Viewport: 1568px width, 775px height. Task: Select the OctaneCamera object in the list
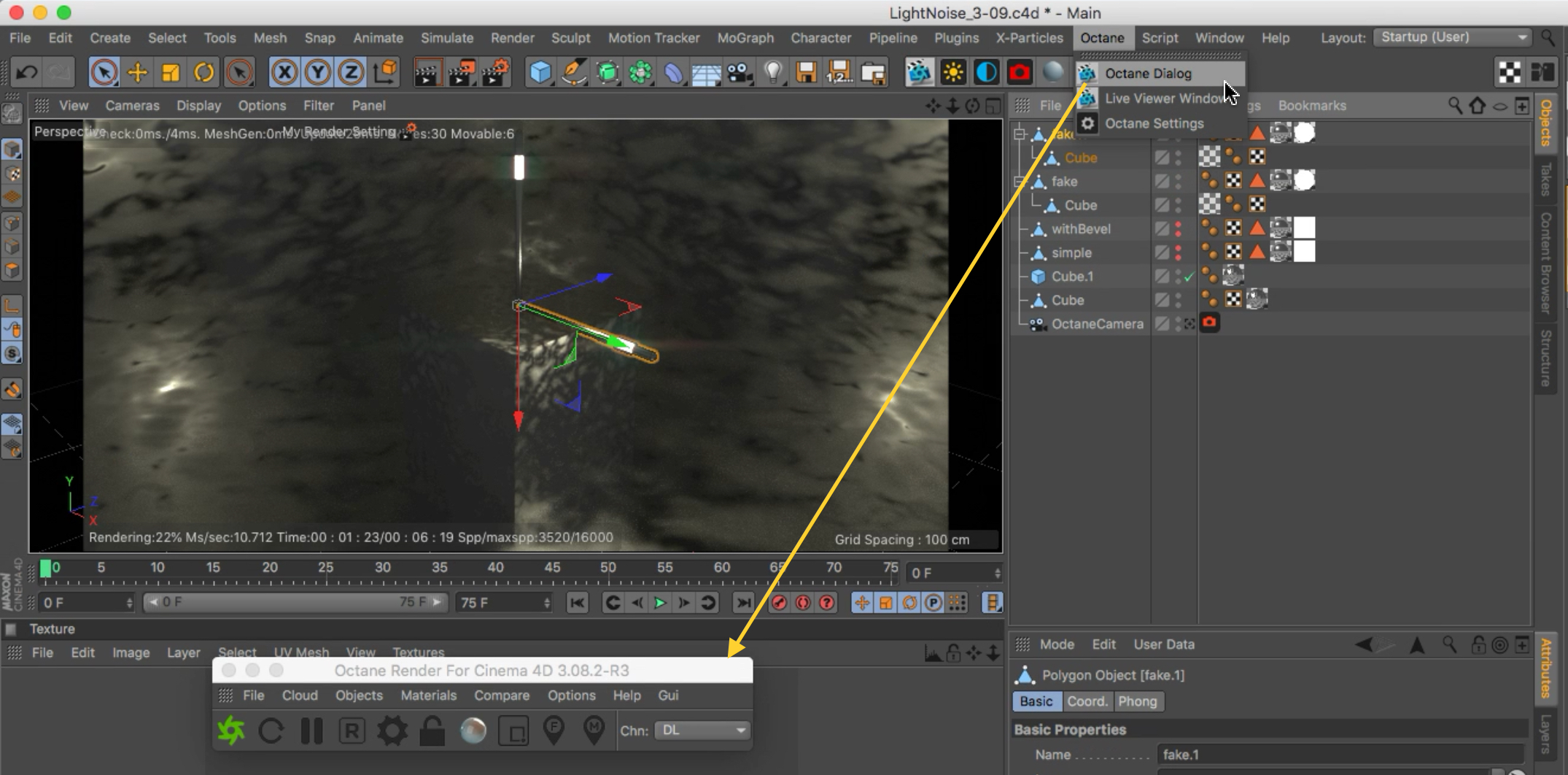[x=1097, y=324]
